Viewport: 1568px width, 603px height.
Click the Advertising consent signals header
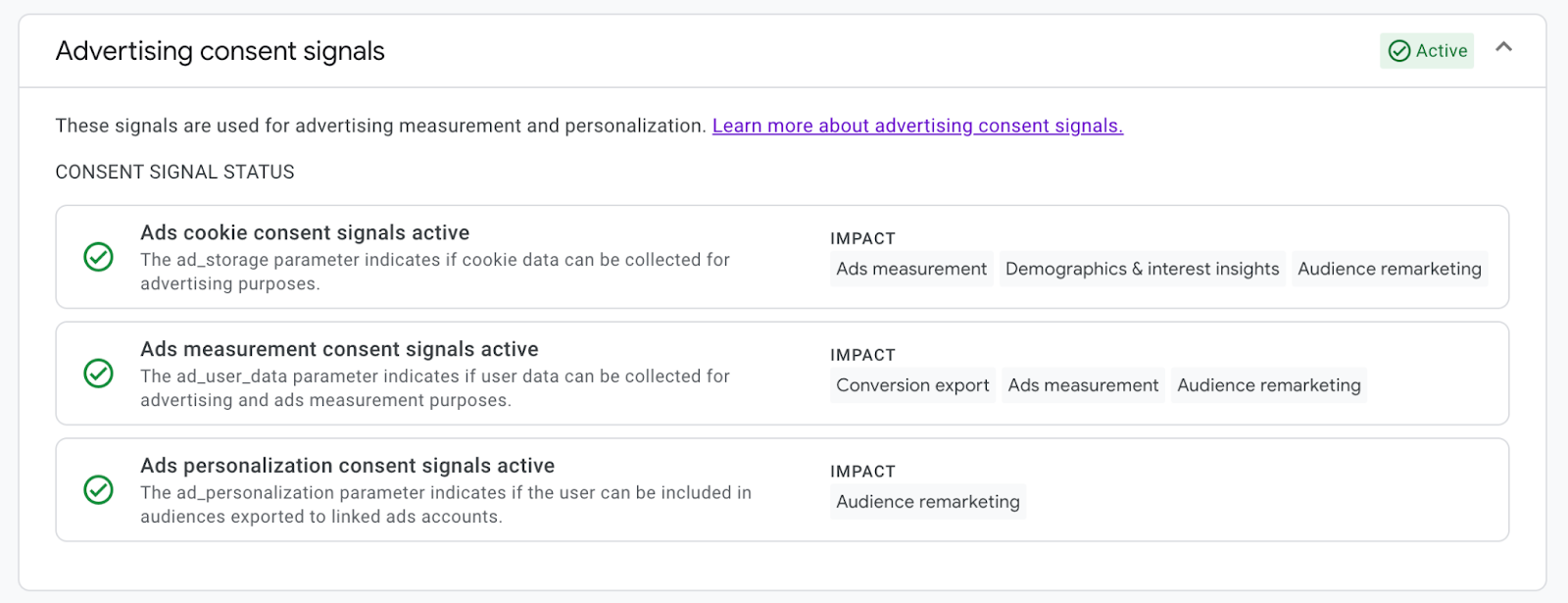pos(220,51)
